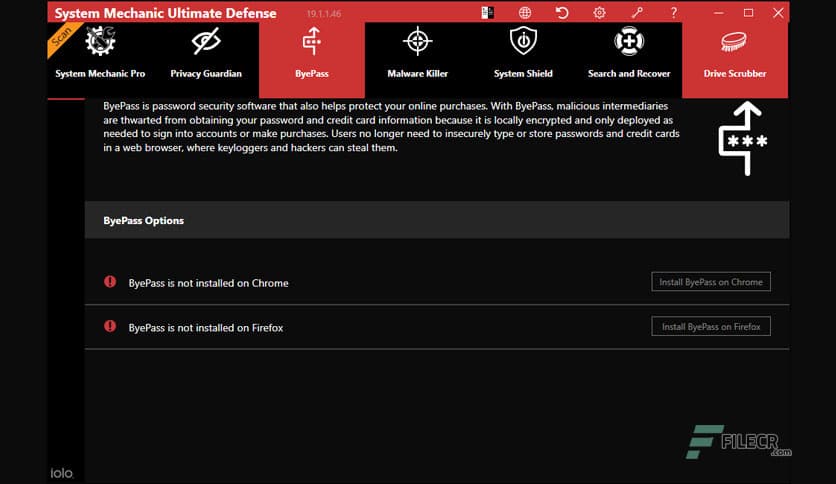Open the Search and Recover tab
This screenshot has width=836, height=484.
pyautogui.click(x=629, y=60)
